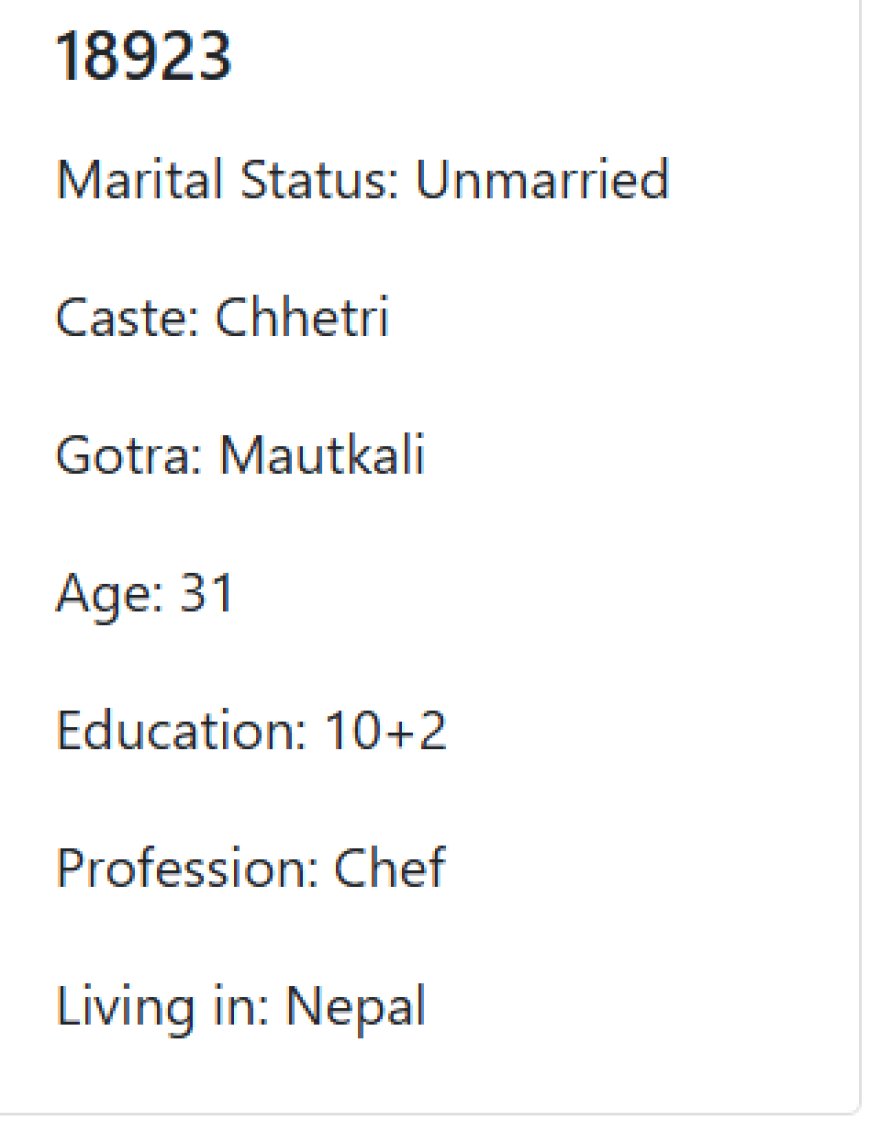Click the 'Mautkali' gotra value
The width and height of the screenshot is (870, 1121).
pyautogui.click(x=322, y=455)
